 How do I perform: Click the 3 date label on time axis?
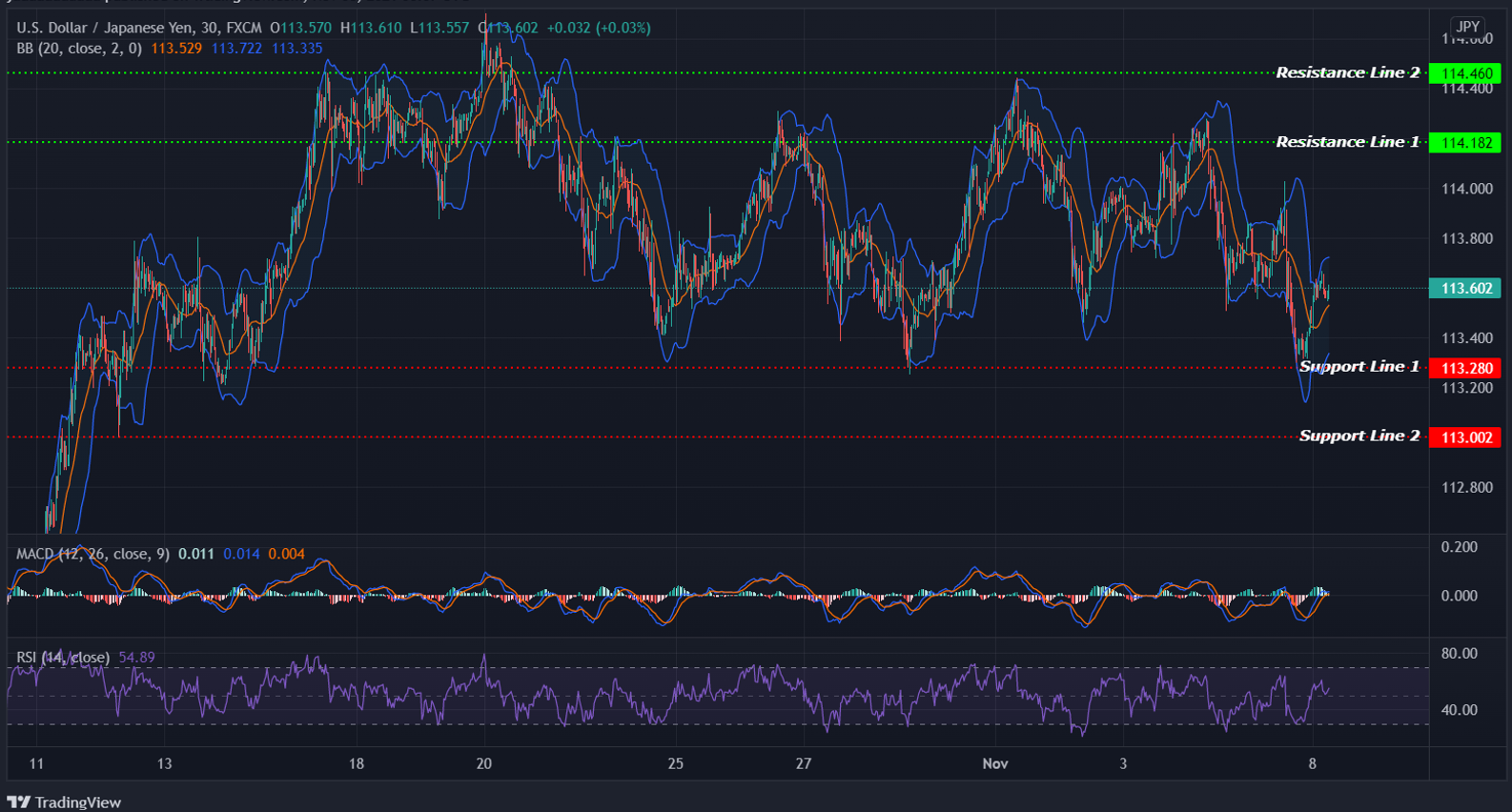[x=1123, y=763]
